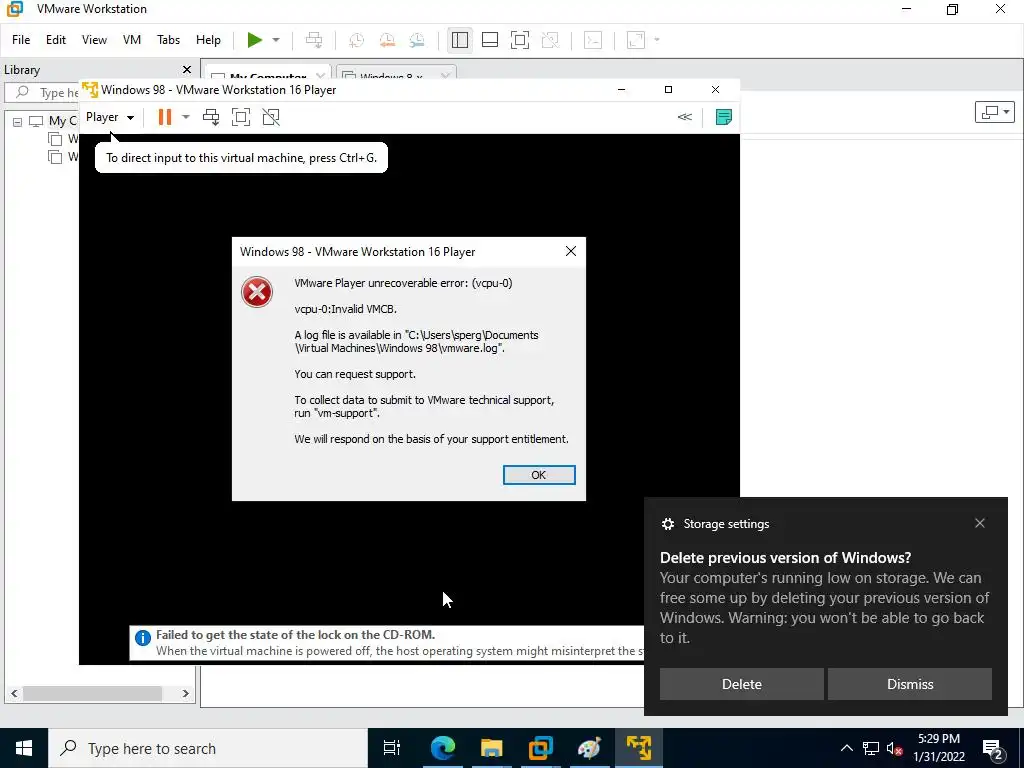Open the View menu

[94, 40]
